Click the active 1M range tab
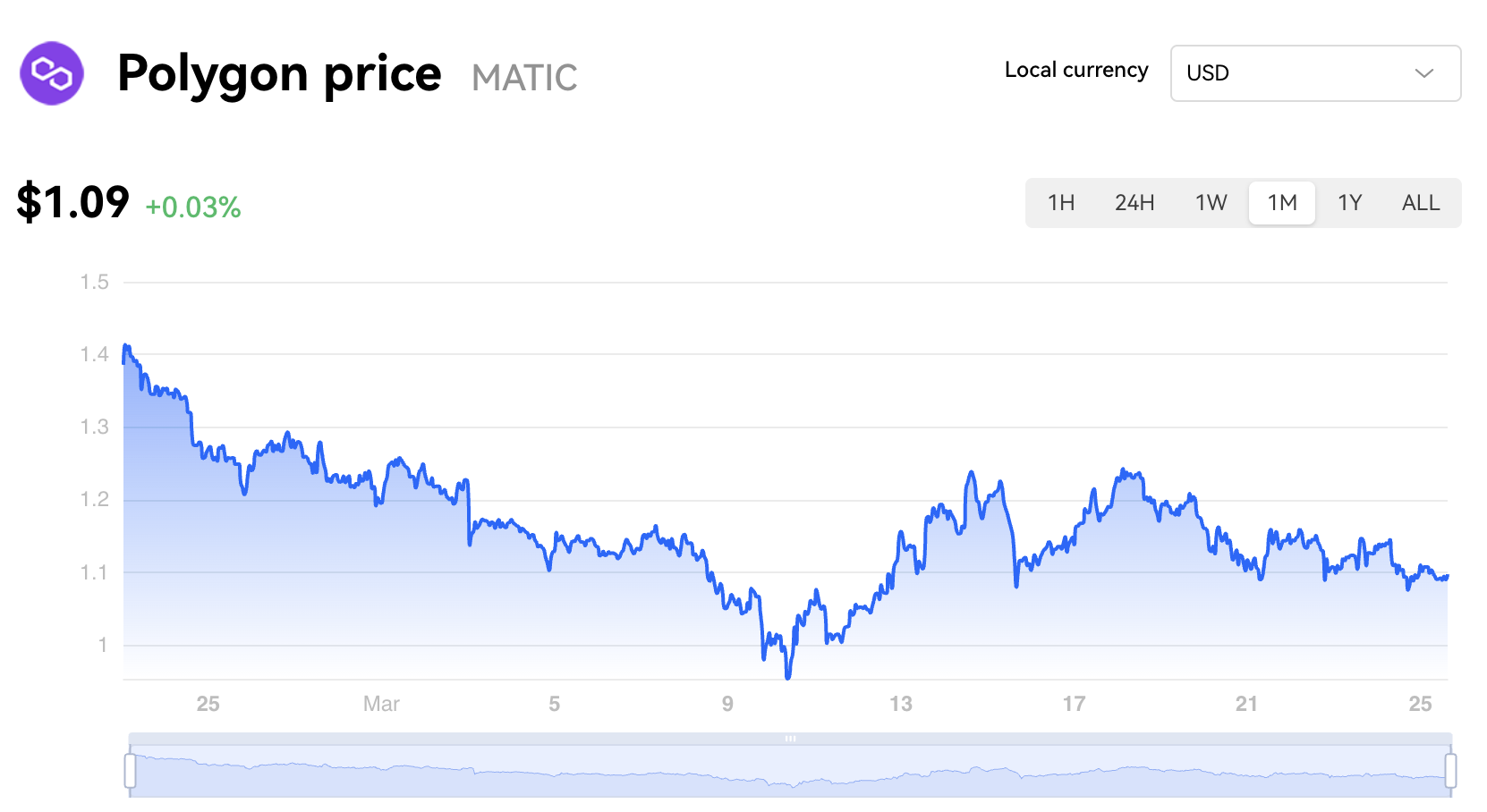This screenshot has height=812, width=1487. (1282, 203)
